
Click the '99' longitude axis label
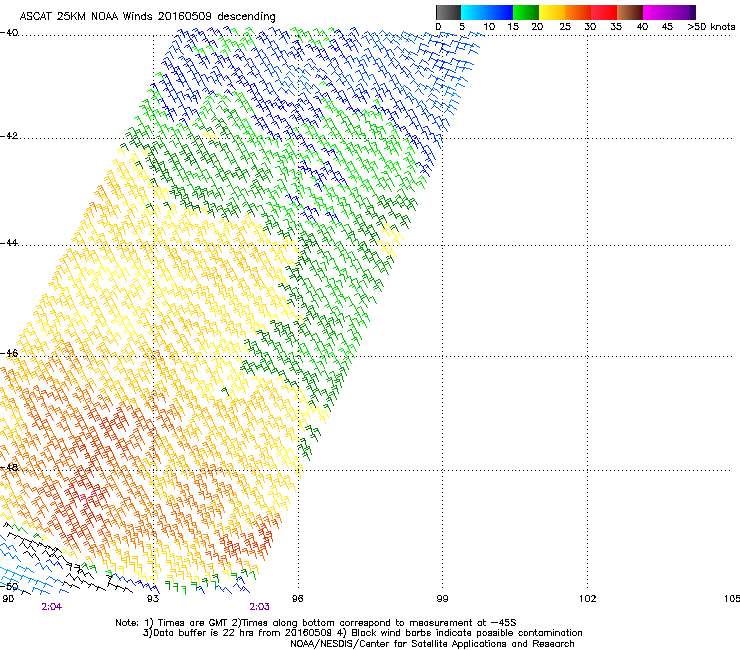coord(442,599)
